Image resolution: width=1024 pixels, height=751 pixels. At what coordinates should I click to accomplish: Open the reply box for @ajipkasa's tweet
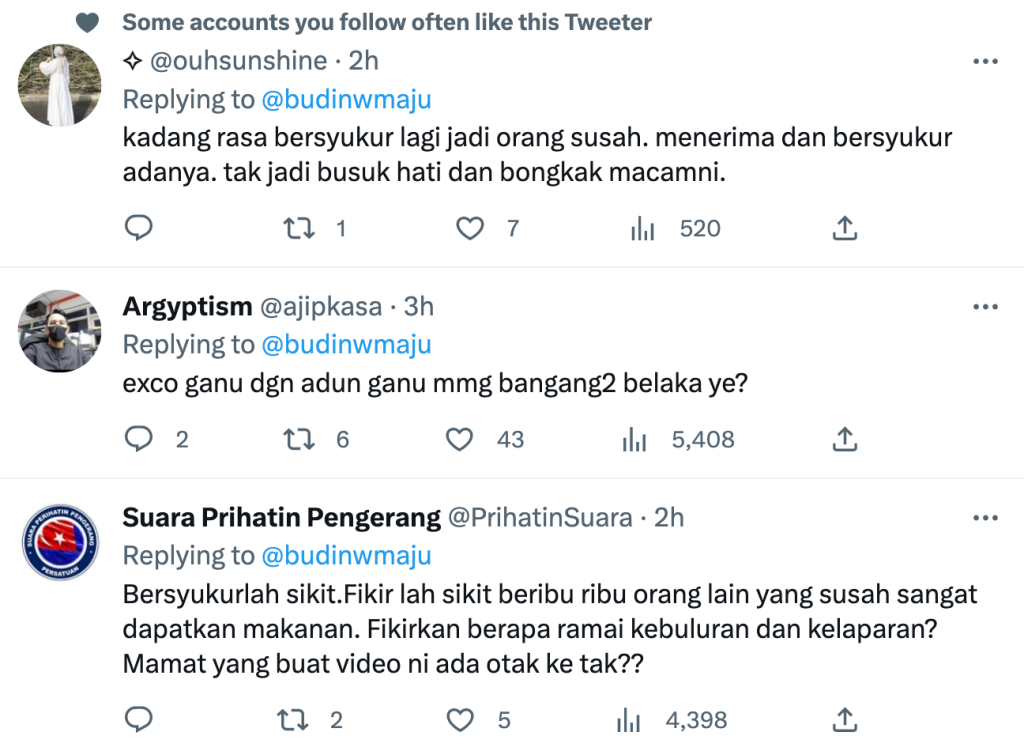tap(139, 439)
